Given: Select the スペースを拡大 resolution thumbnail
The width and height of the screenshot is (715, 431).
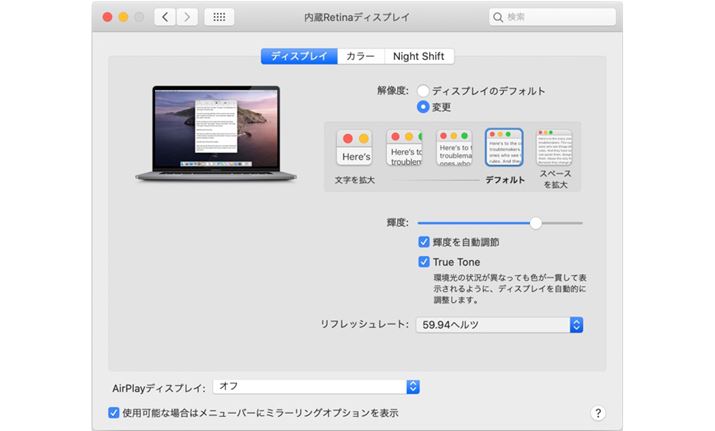Looking at the screenshot, I should point(554,147).
